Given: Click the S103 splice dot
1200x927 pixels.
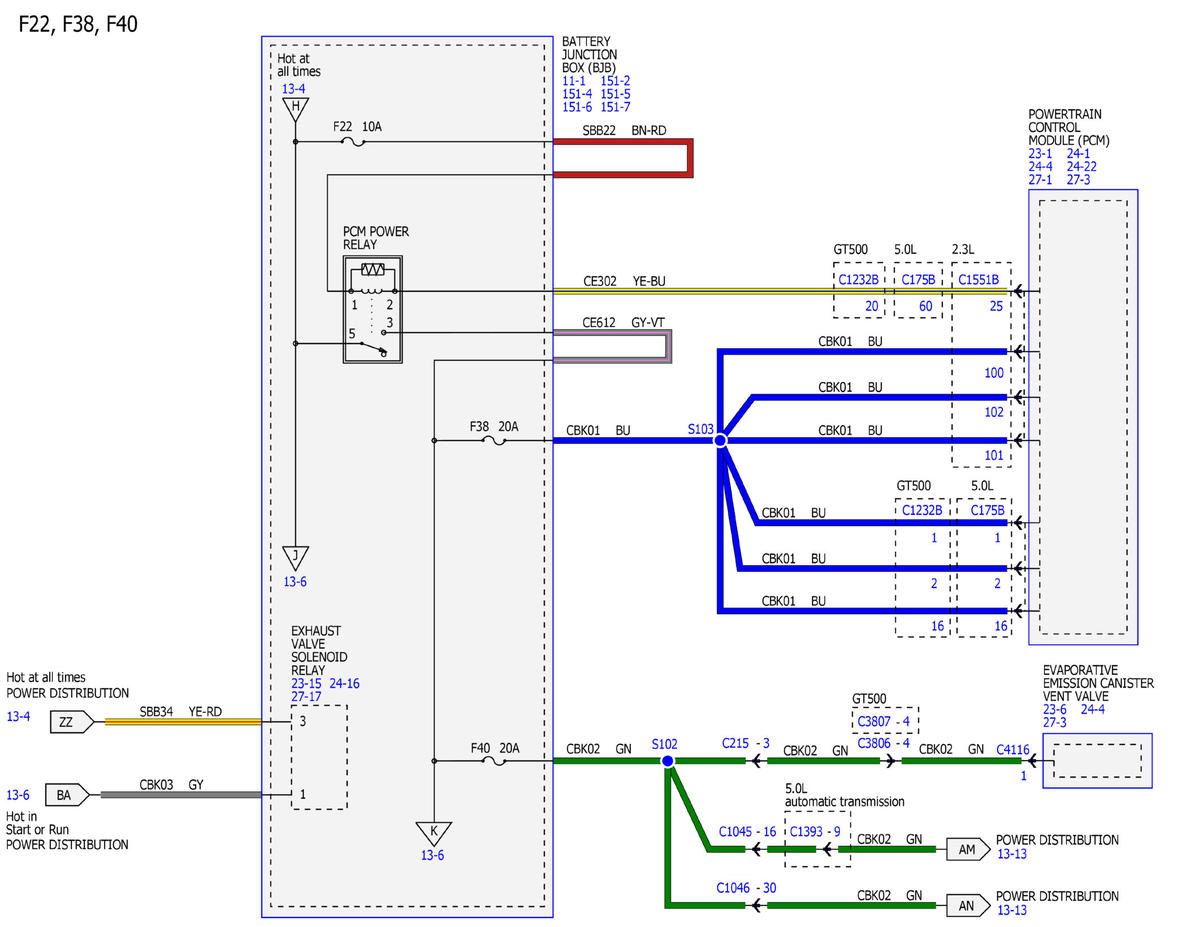Looking at the screenshot, I should (719, 440).
